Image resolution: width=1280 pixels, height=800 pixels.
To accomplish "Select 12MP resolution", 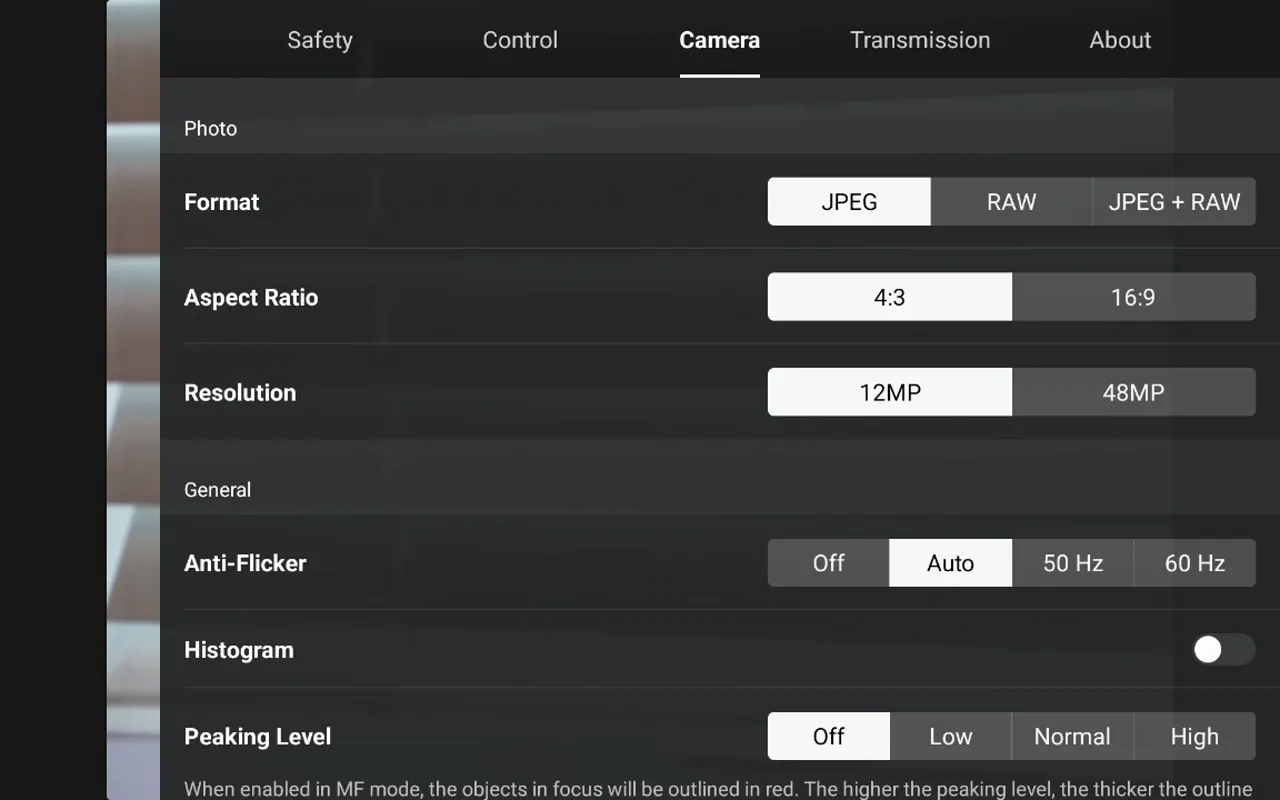I will pyautogui.click(x=889, y=391).
